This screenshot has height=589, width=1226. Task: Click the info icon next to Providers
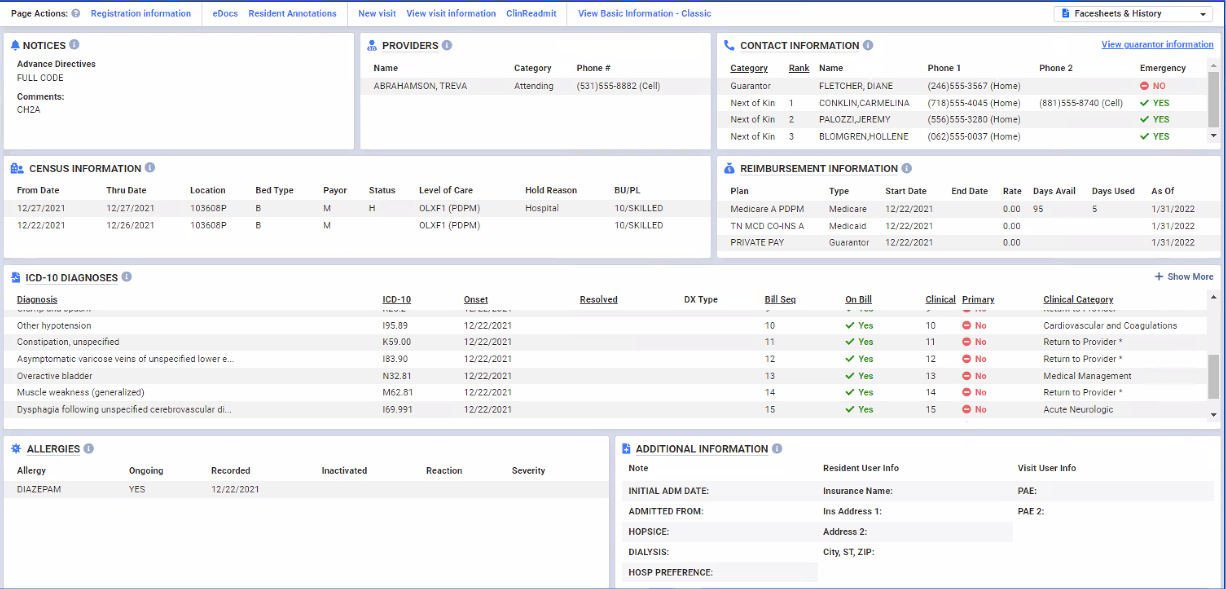coord(447,45)
